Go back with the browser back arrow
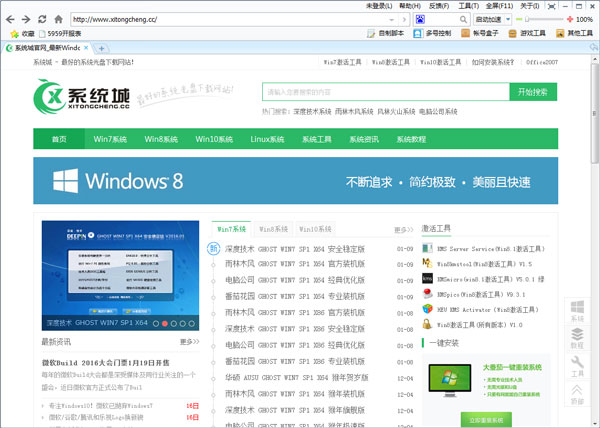Viewport: 600px width, 428px height. [x=10, y=19]
